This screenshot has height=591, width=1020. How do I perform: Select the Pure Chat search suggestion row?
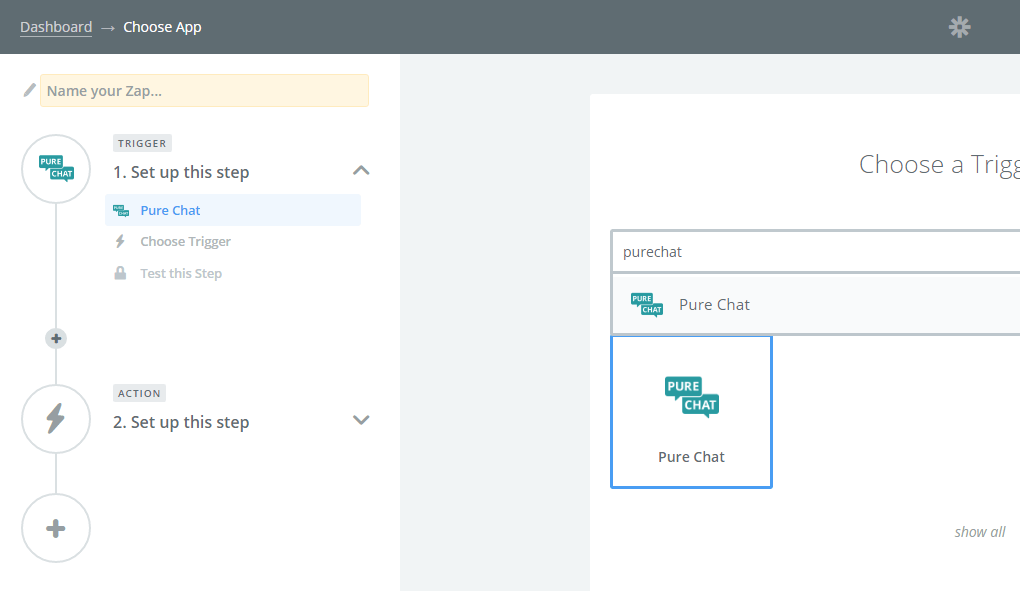[x=816, y=304]
